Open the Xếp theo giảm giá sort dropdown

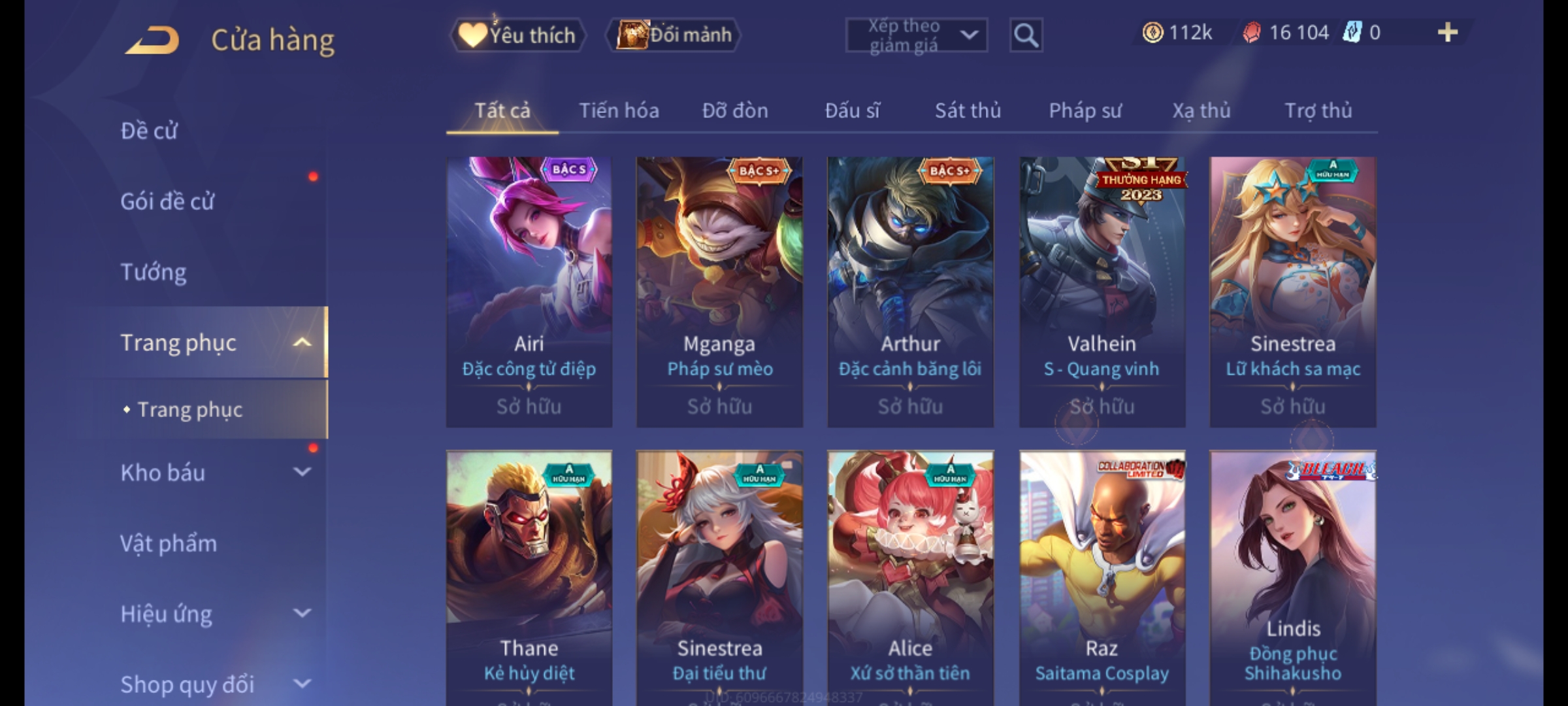(917, 35)
